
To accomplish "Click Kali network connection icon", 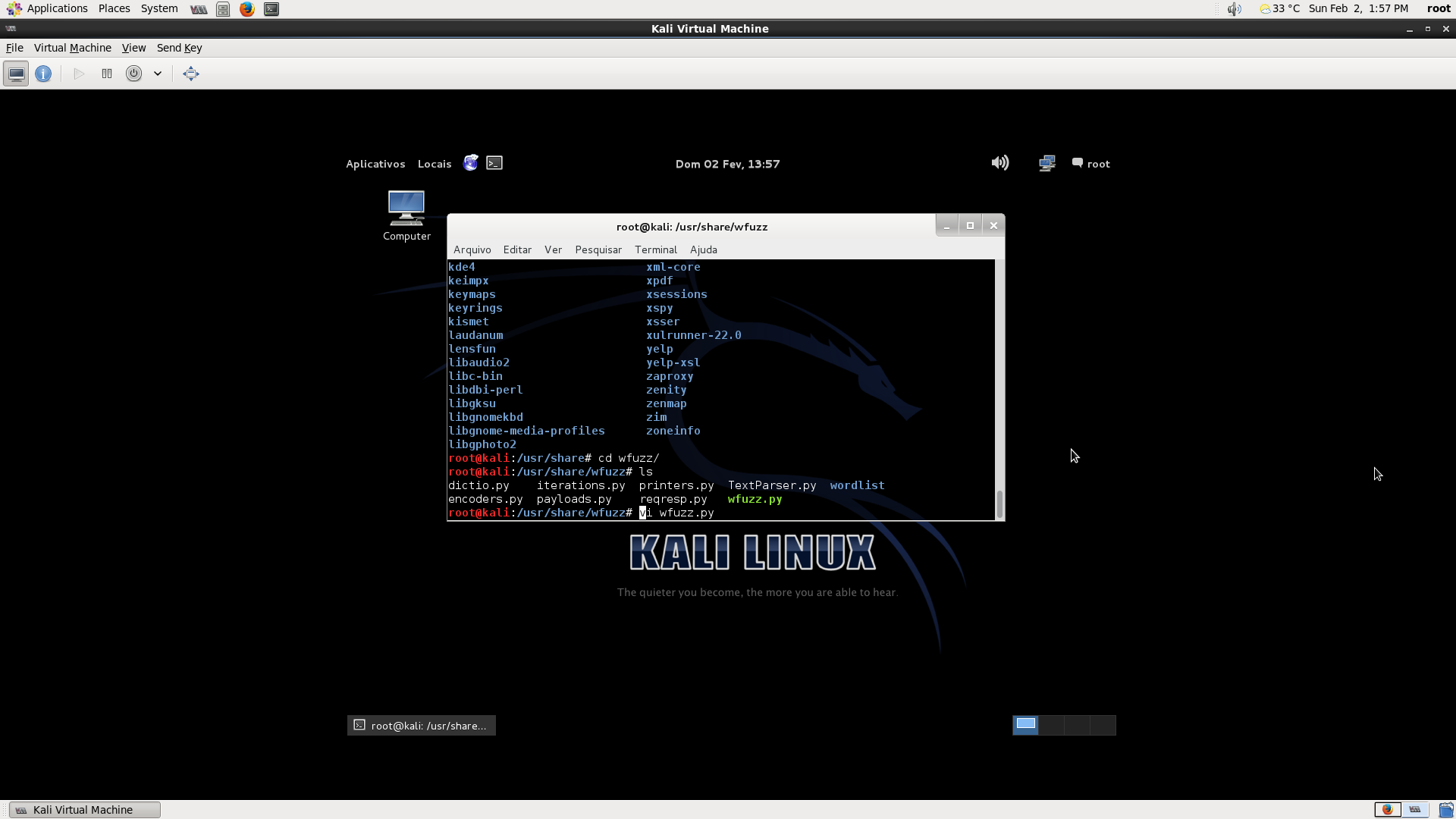I will 1047,163.
